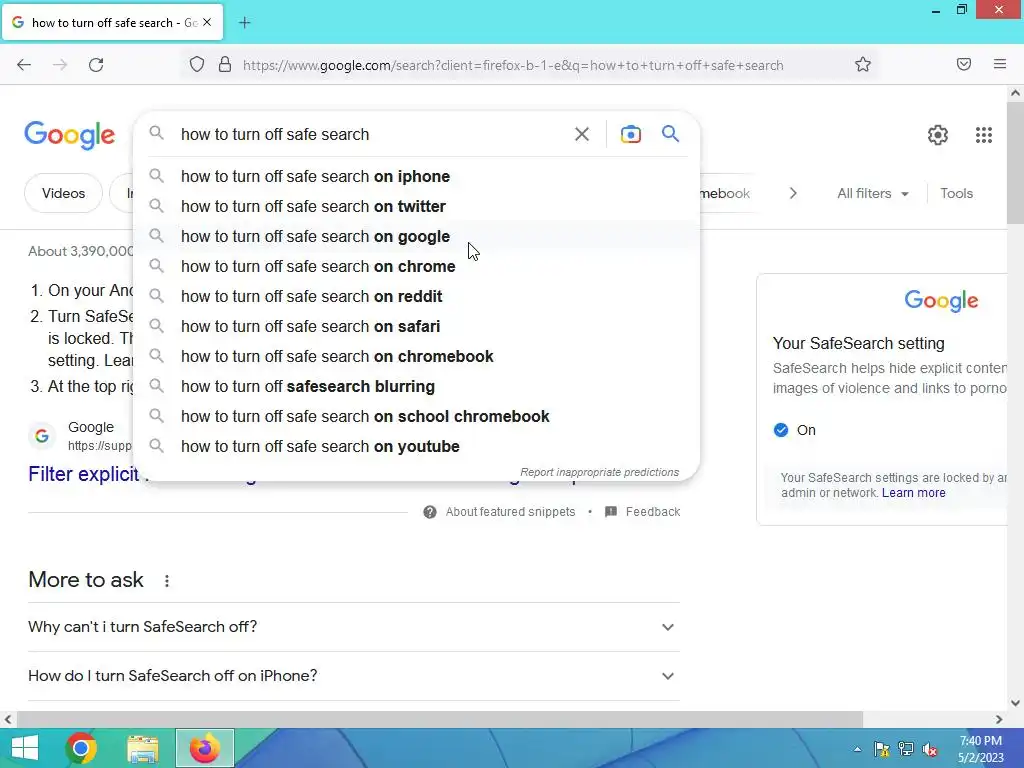Click the scroll down arrow on the vertical scrollbar
Viewport: 1024px width, 768px height.
1015,703
